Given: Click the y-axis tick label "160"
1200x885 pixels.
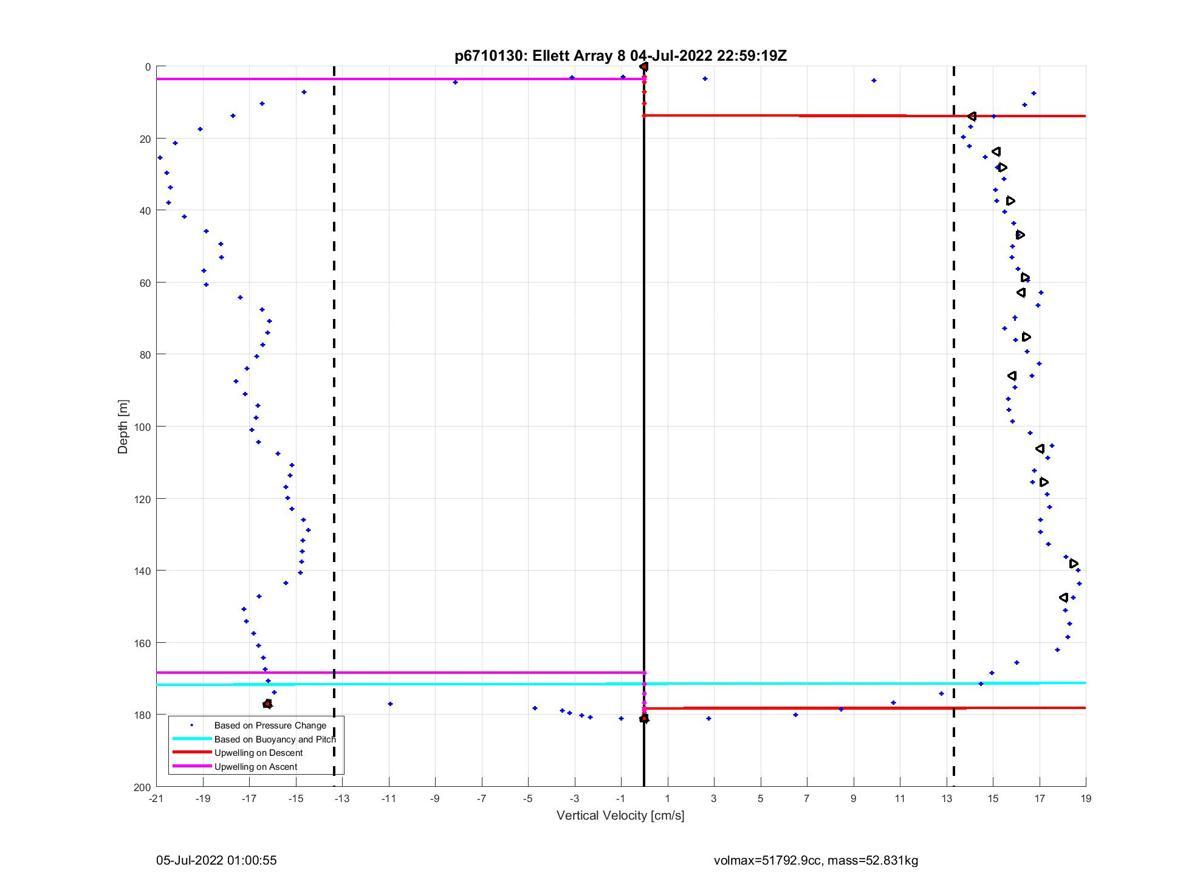Looking at the screenshot, I should pyautogui.click(x=142, y=643).
